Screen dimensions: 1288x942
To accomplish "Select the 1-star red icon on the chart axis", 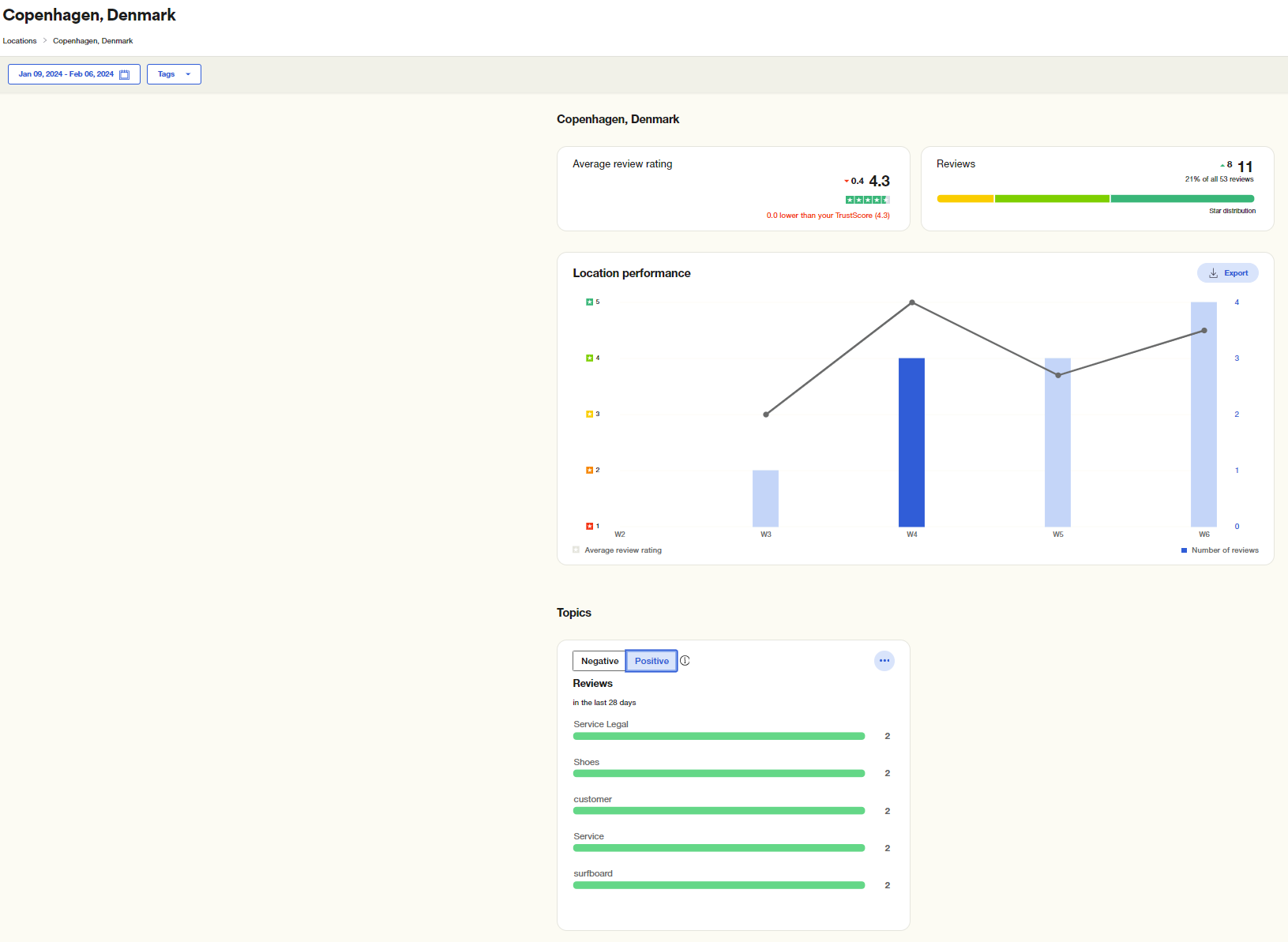I will (588, 526).
